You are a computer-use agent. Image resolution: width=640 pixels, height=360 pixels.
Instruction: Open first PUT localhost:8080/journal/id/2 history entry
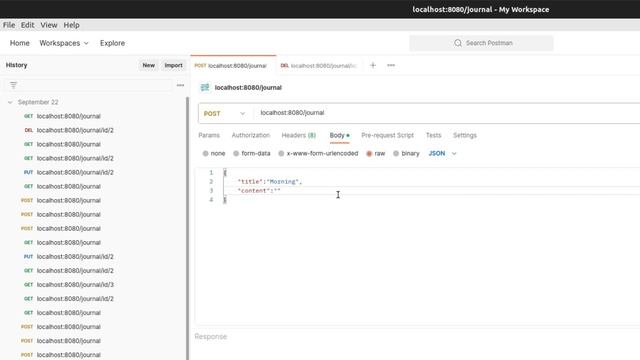[x=69, y=172]
